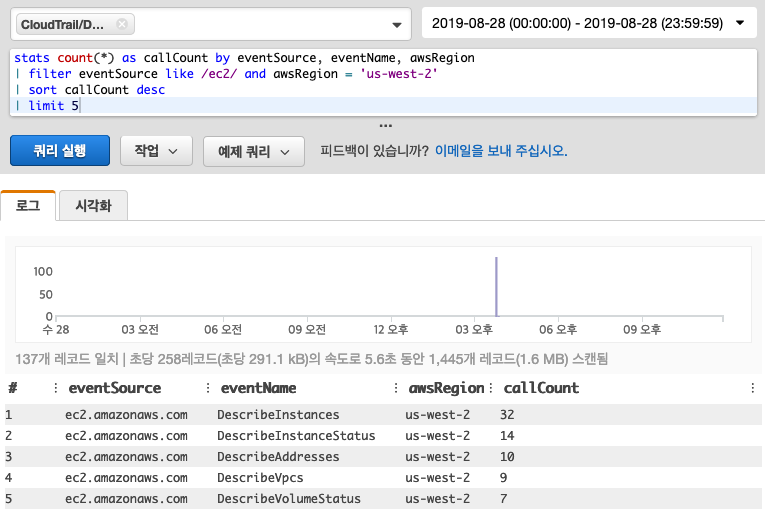
Task: Open the eventName column options icon
Action: pyautogui.click(x=396, y=388)
